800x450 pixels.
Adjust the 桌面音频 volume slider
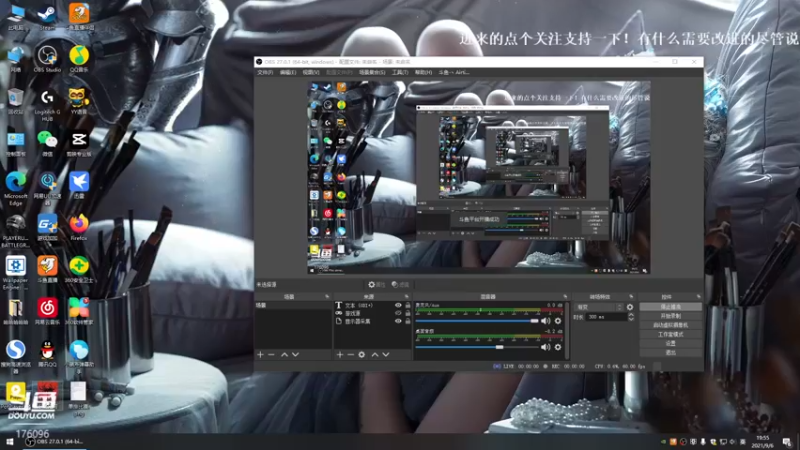(x=477, y=347)
